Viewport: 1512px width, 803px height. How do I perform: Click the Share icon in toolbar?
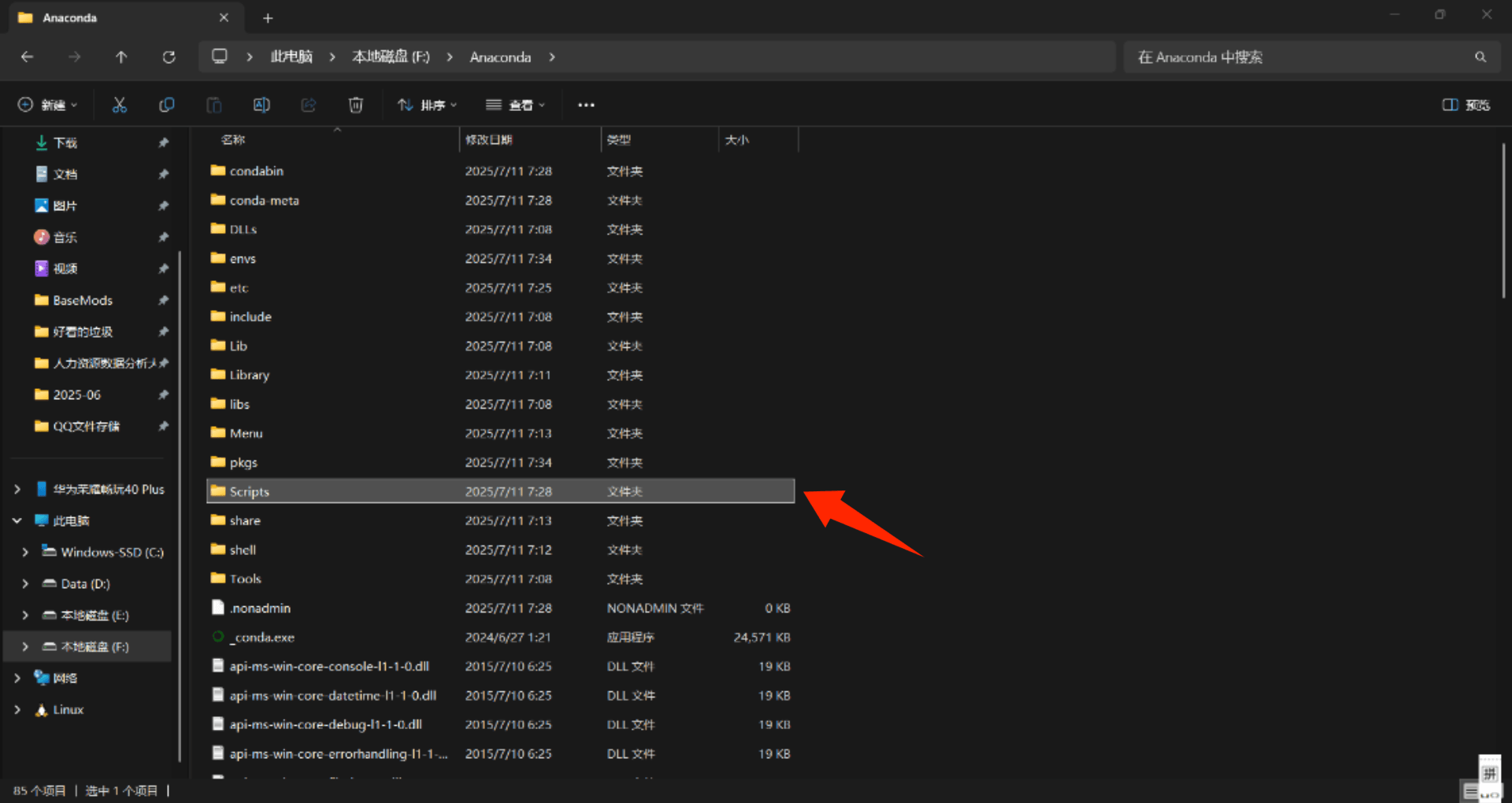(309, 105)
